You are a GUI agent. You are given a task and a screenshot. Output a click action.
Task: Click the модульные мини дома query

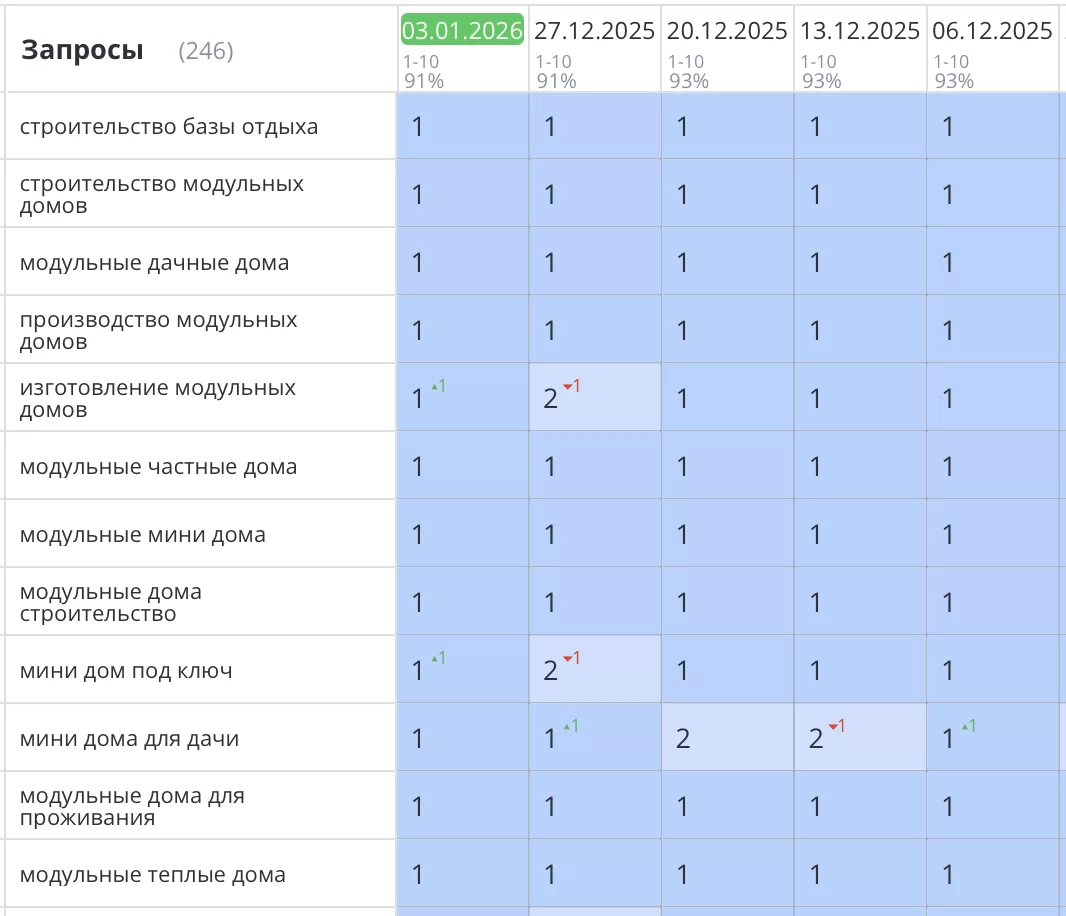point(143,535)
